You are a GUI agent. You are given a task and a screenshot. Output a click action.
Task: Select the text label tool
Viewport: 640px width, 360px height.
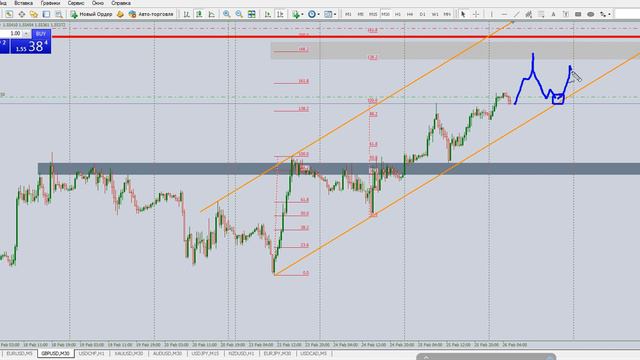click(x=566, y=14)
